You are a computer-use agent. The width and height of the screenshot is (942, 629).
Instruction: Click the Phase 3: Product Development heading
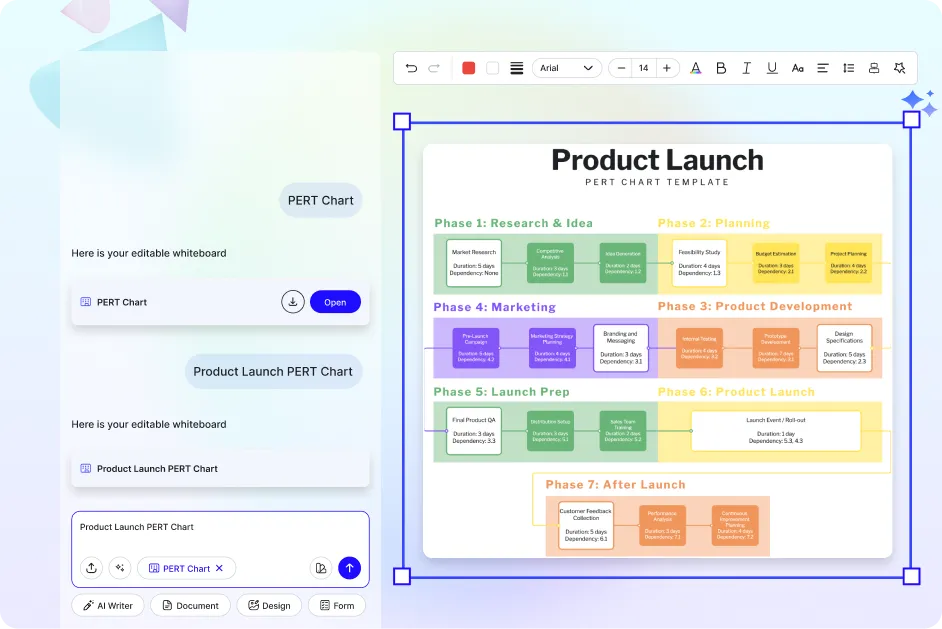[755, 306]
